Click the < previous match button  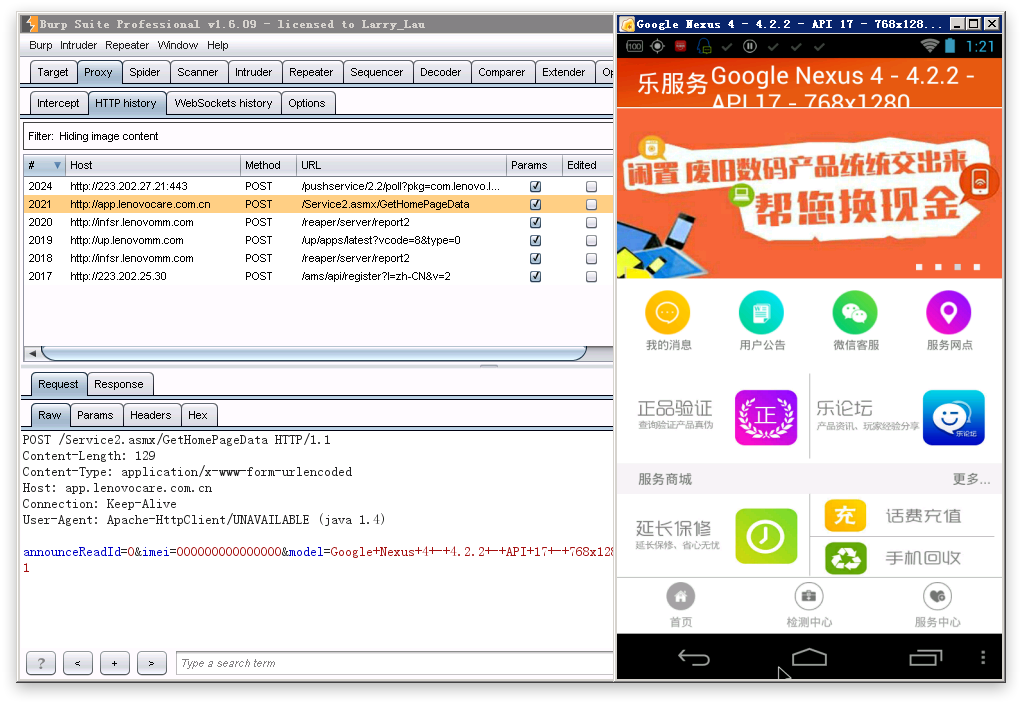(78, 663)
